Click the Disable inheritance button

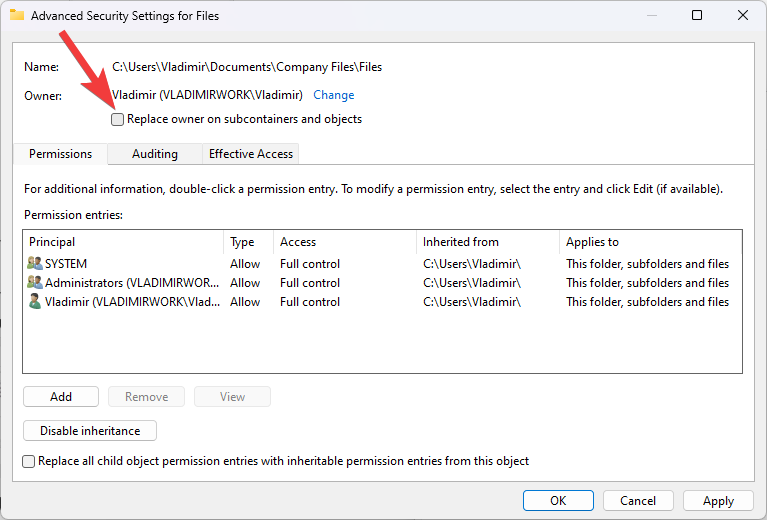tap(90, 431)
